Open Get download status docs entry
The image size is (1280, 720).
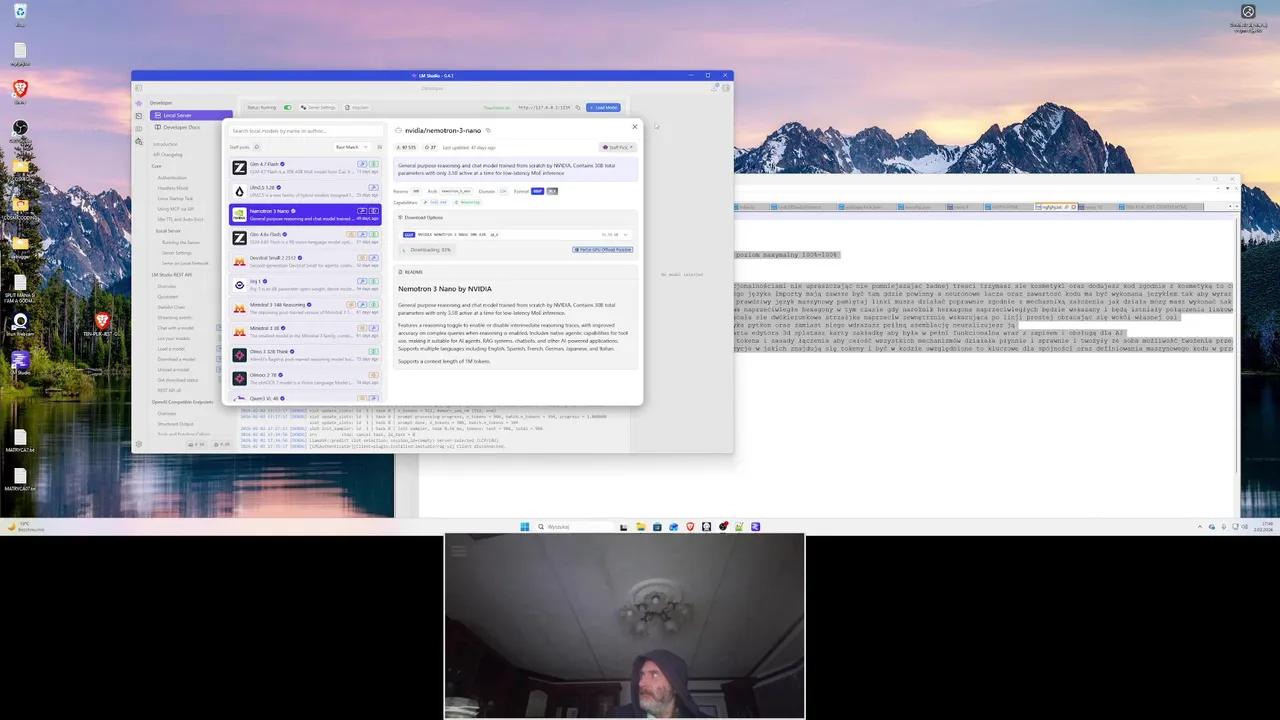pyautogui.click(x=178, y=380)
